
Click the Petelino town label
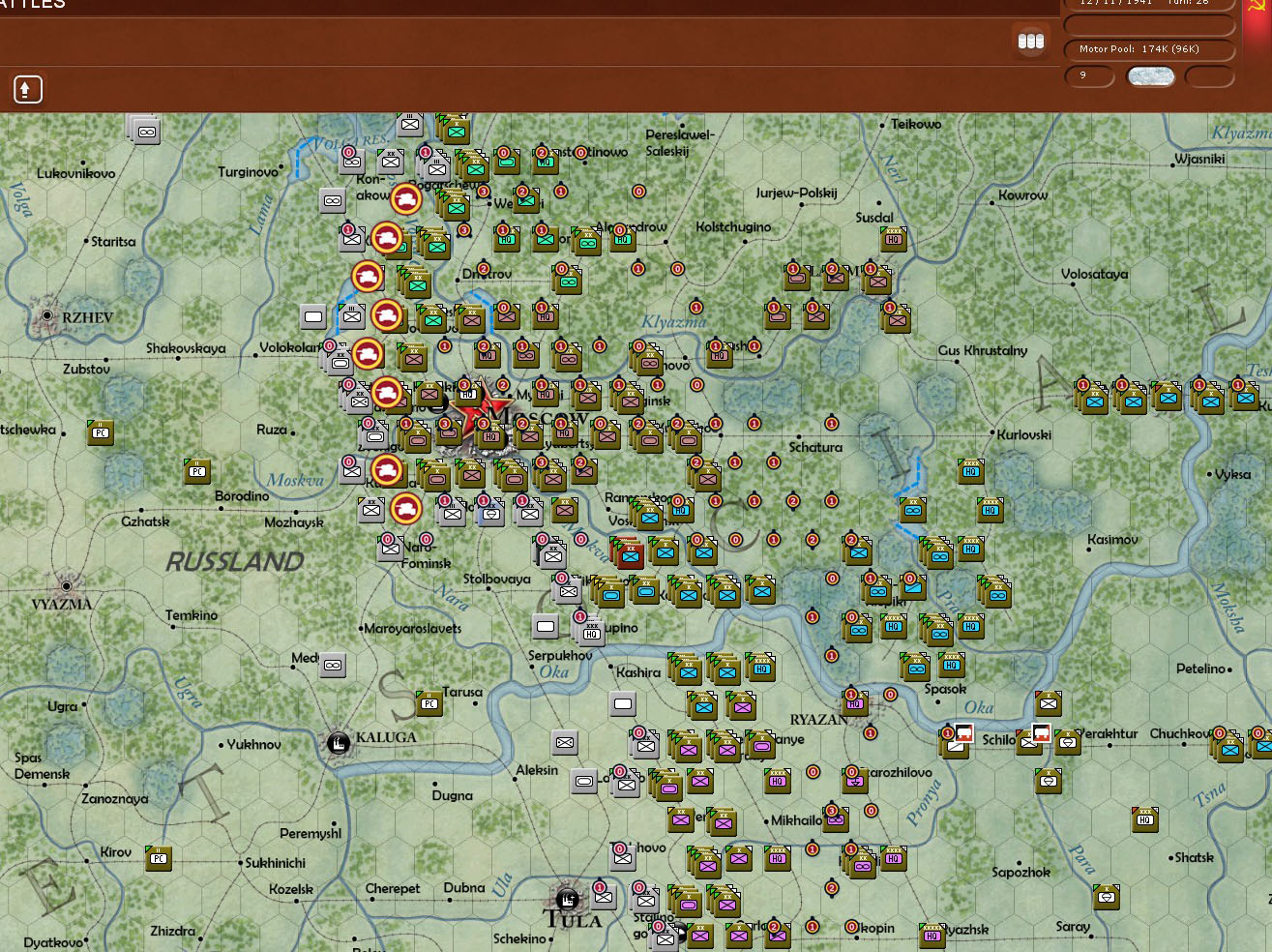(x=1200, y=669)
